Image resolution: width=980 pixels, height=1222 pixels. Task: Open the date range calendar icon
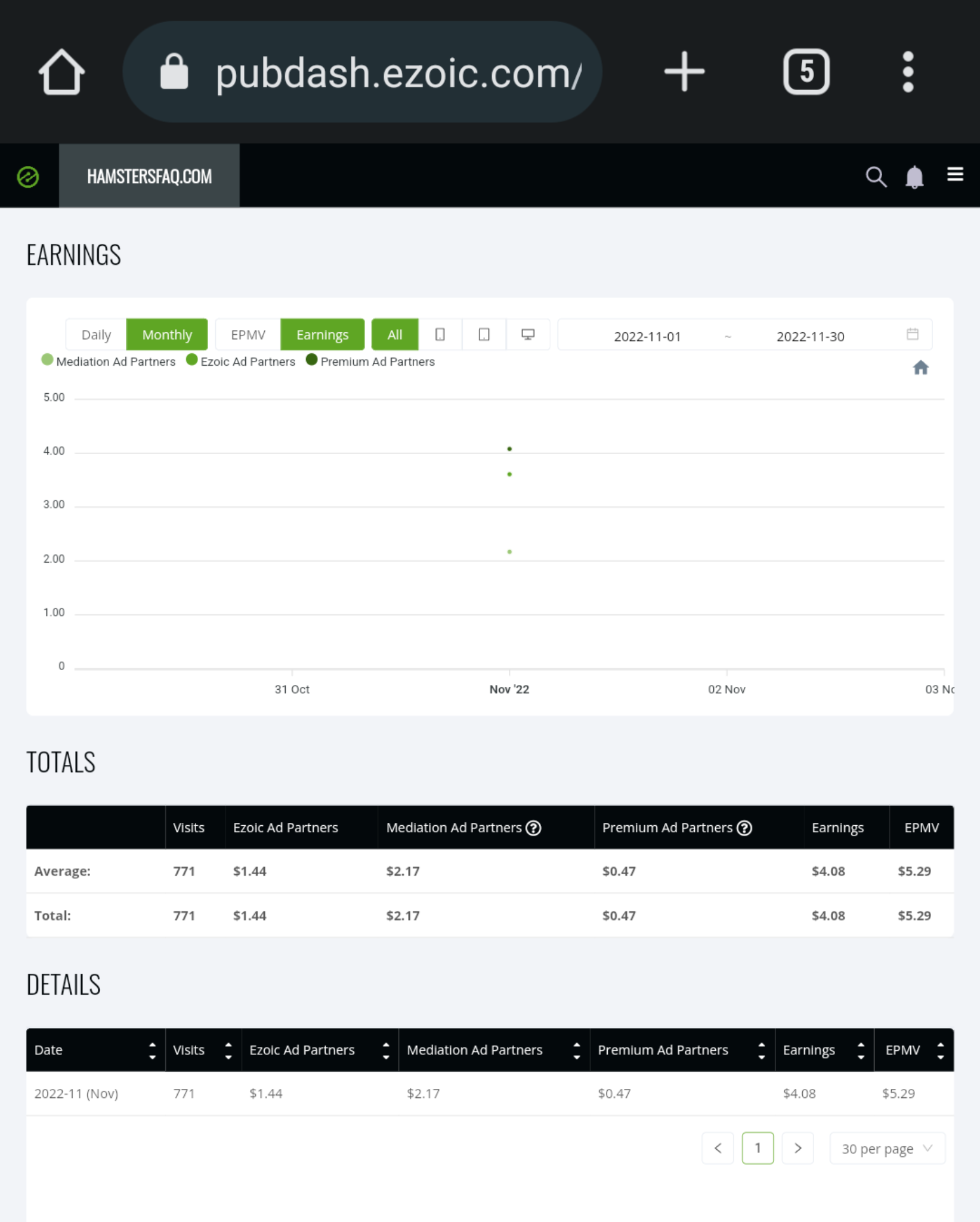pyautogui.click(x=913, y=334)
